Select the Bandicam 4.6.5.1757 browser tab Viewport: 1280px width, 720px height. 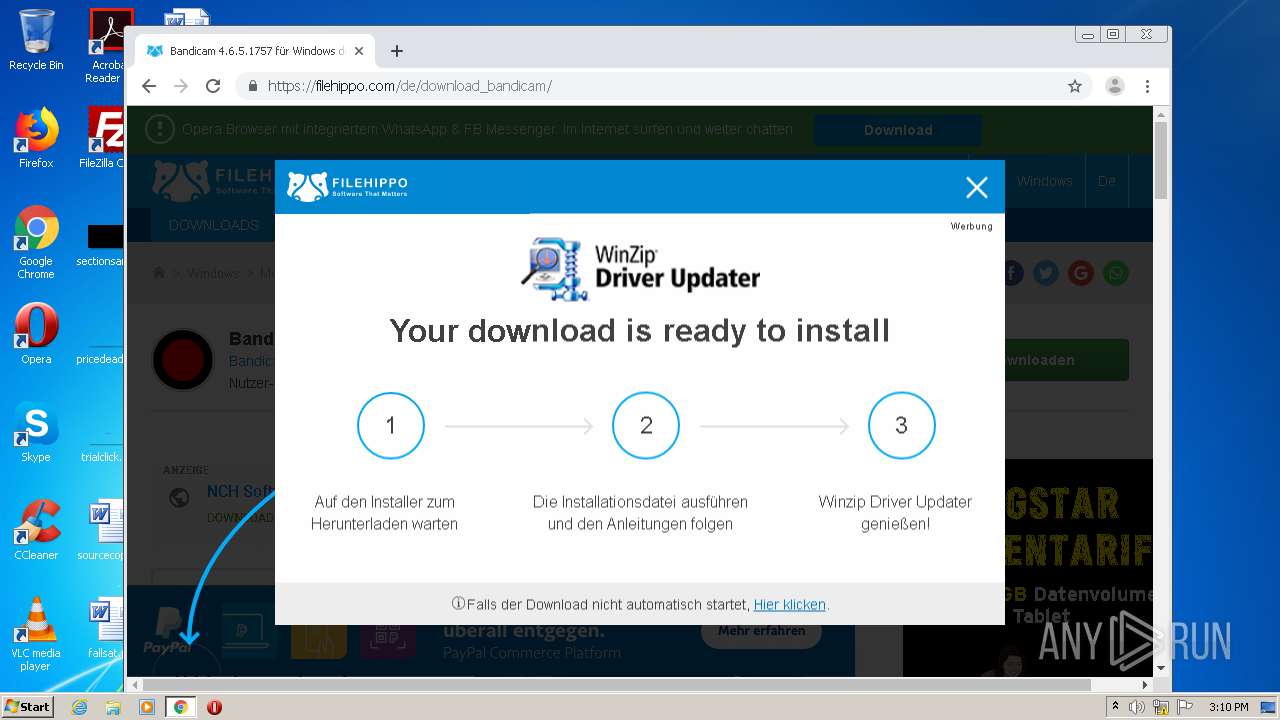tap(256, 51)
